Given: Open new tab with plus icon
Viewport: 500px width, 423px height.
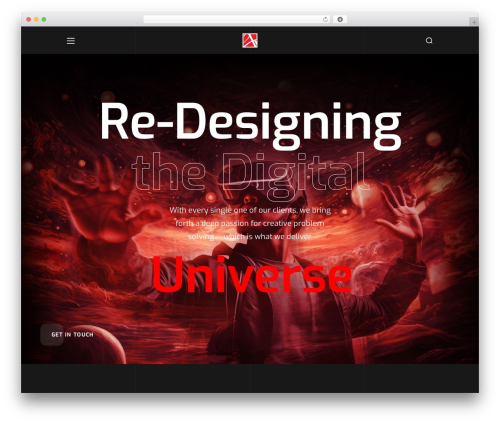Looking at the screenshot, I should coord(474,22).
